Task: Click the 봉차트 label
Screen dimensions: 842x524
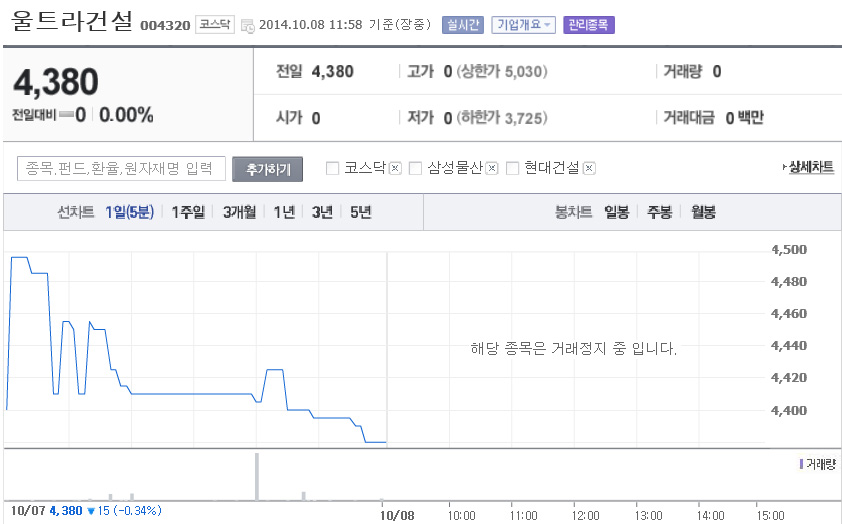Action: click(574, 212)
